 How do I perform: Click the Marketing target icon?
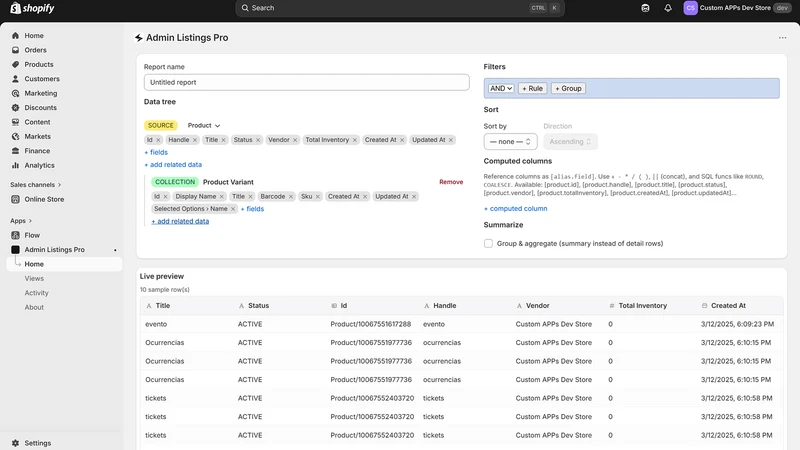pyautogui.click(x=15, y=93)
